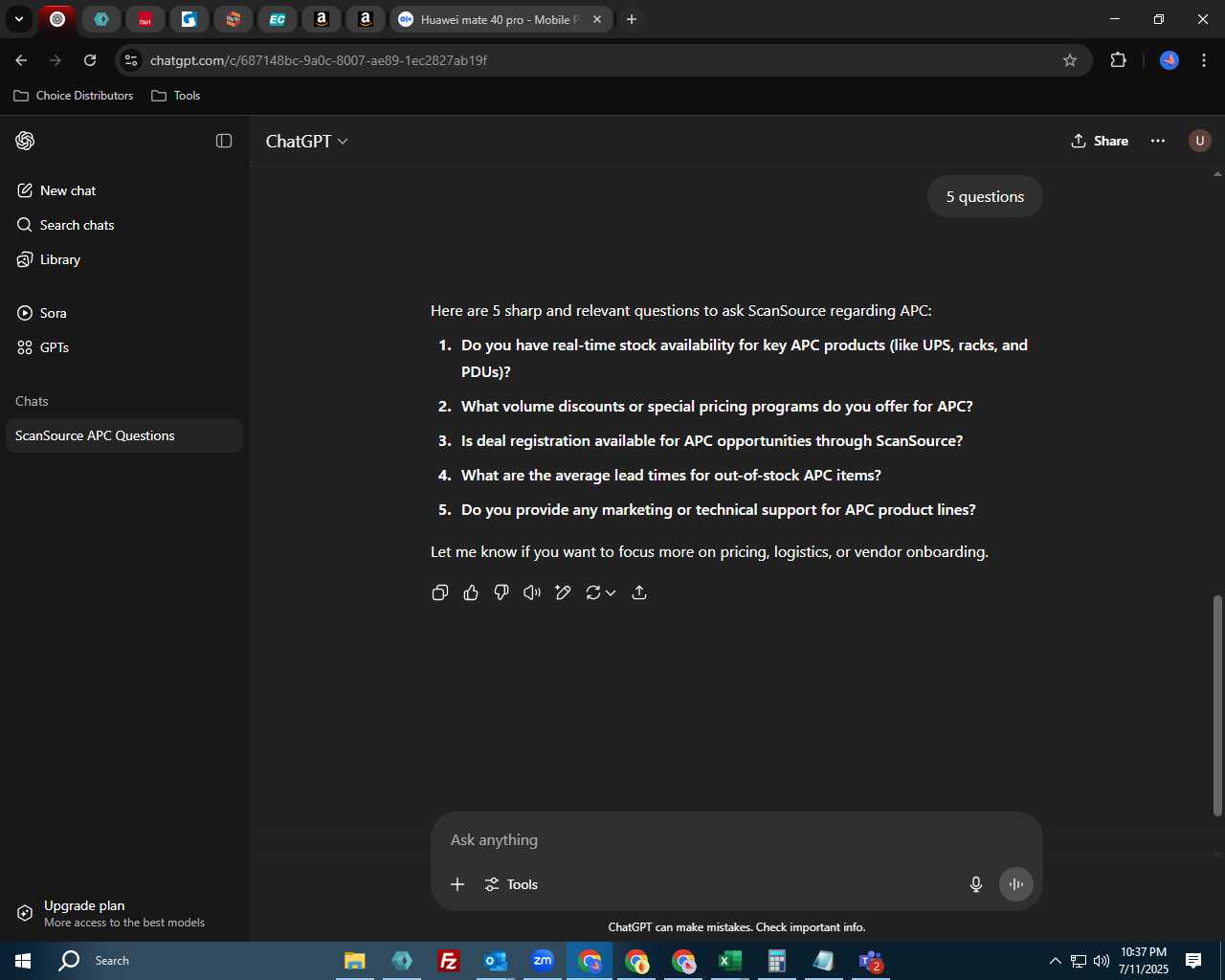
Task: Click the 5 questions user message
Action: click(985, 196)
